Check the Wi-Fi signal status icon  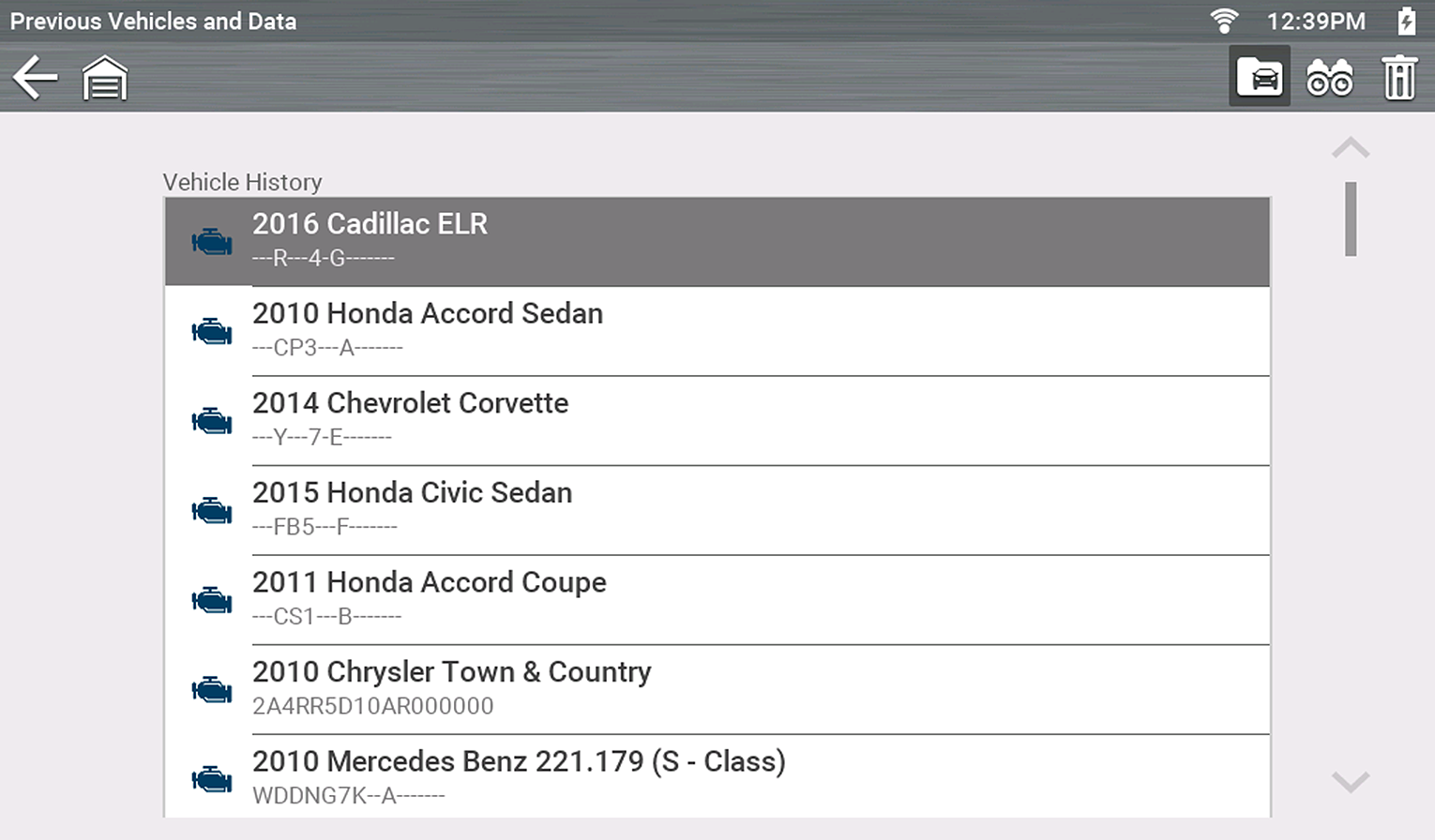(1224, 21)
